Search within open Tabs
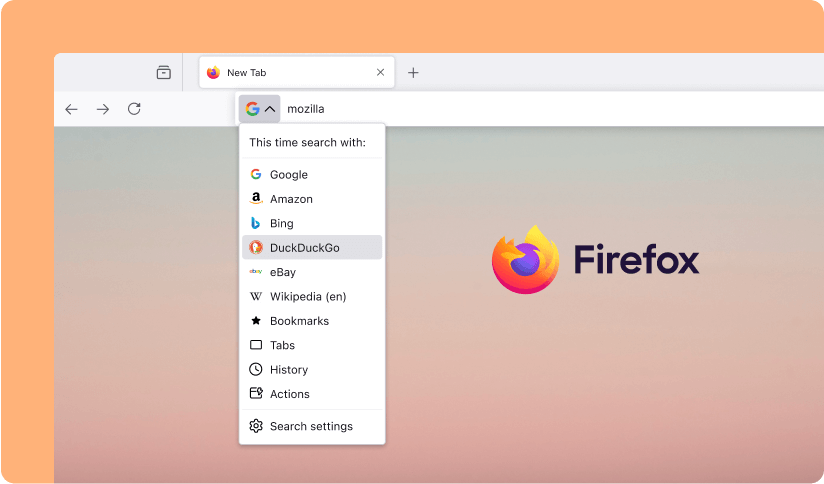Image resolution: width=824 pixels, height=484 pixels. (x=312, y=345)
